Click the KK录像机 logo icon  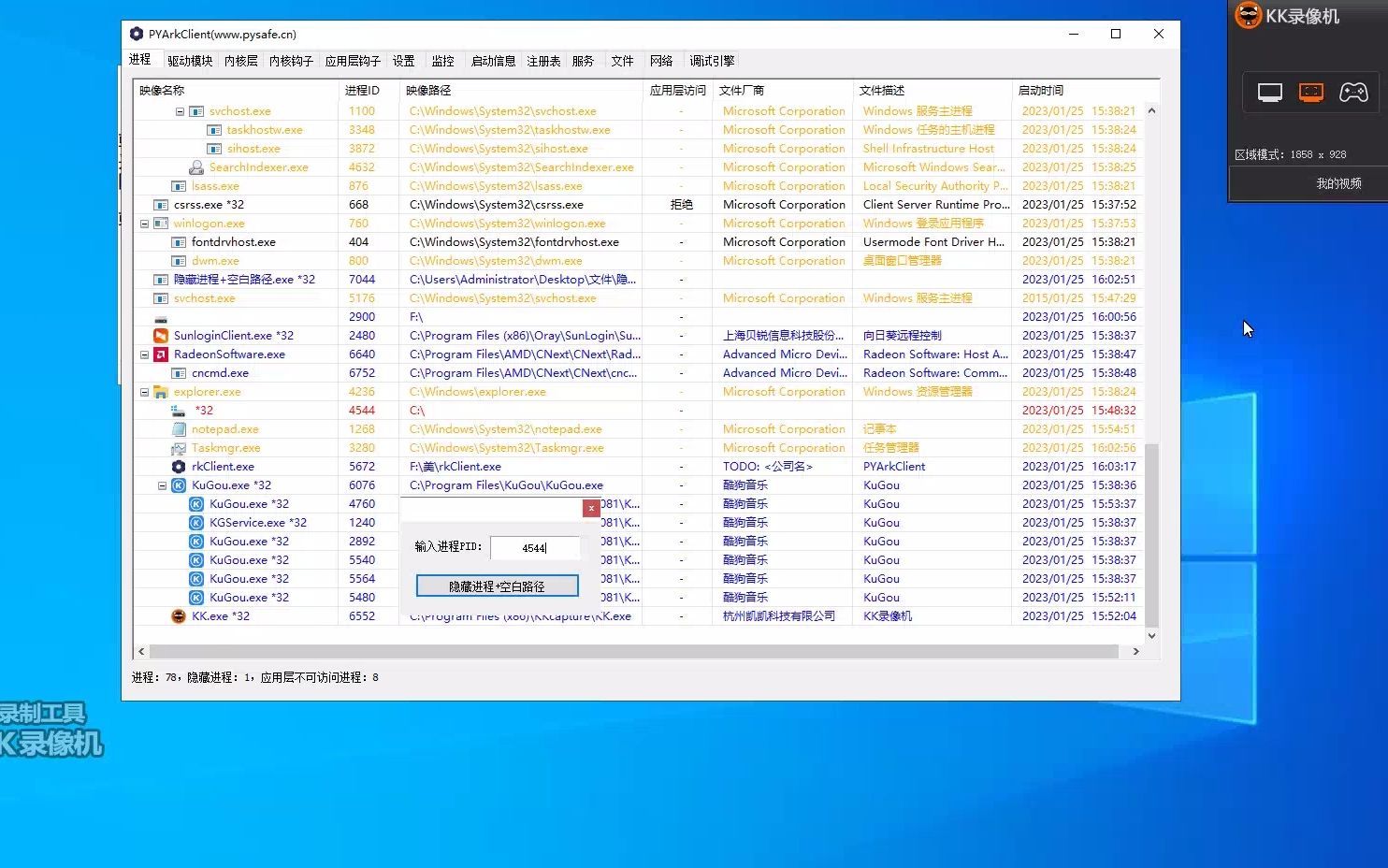coord(1249,15)
